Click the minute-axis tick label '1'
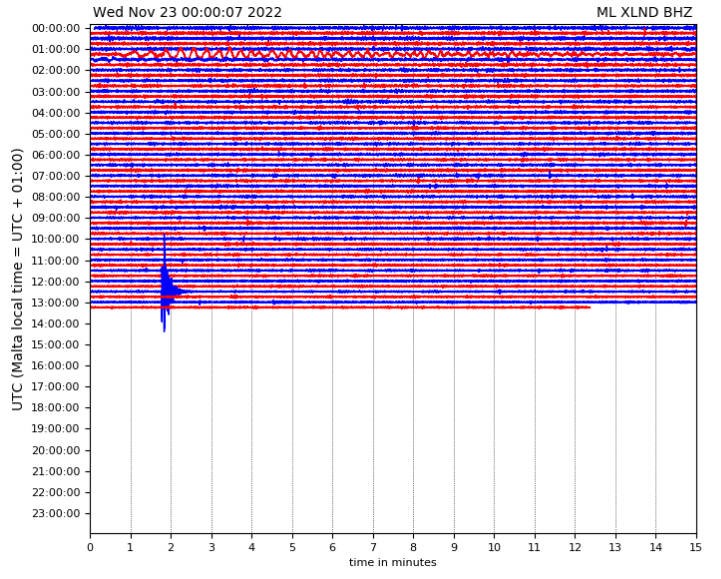721x579 pixels. click(131, 547)
